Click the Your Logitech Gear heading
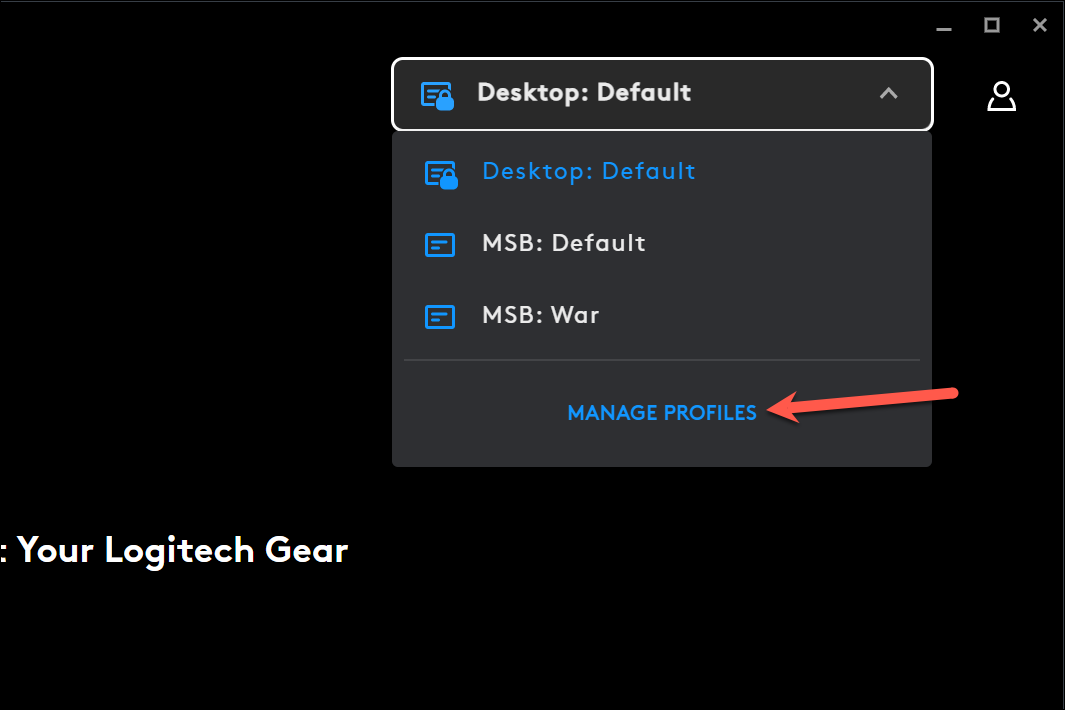The image size is (1065, 710). click(x=174, y=550)
